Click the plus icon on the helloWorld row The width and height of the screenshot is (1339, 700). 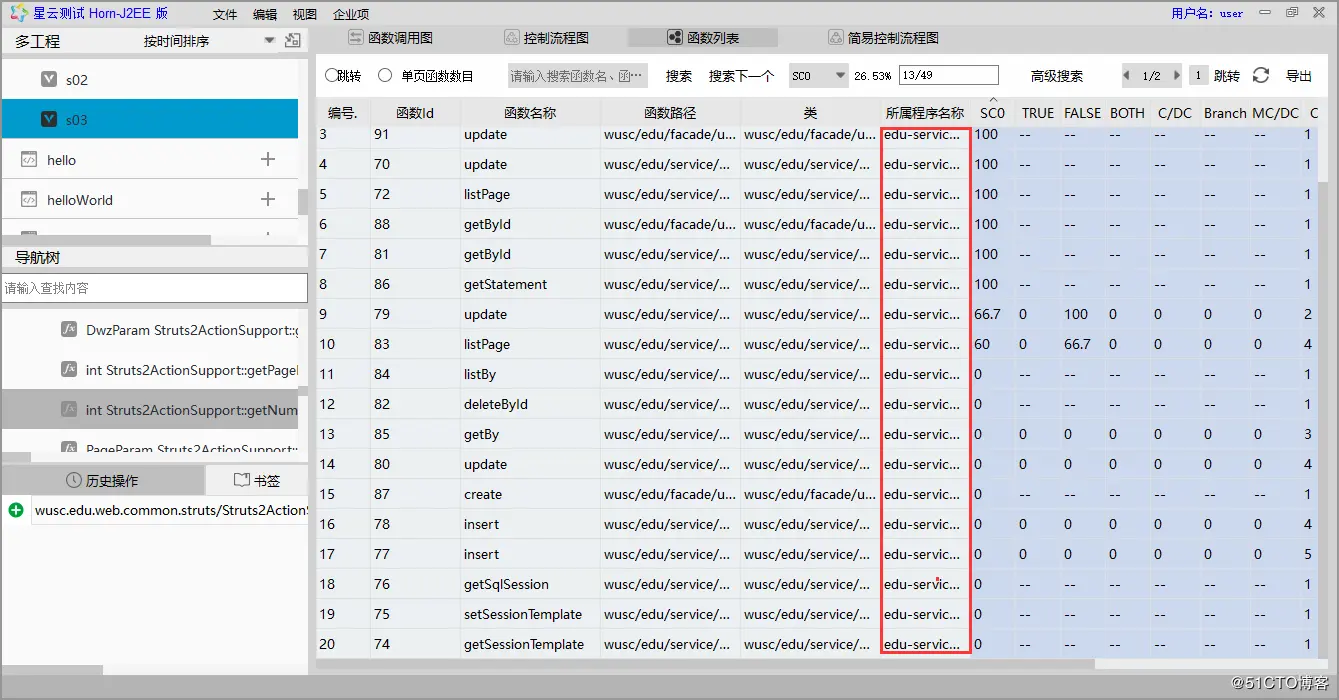point(267,199)
